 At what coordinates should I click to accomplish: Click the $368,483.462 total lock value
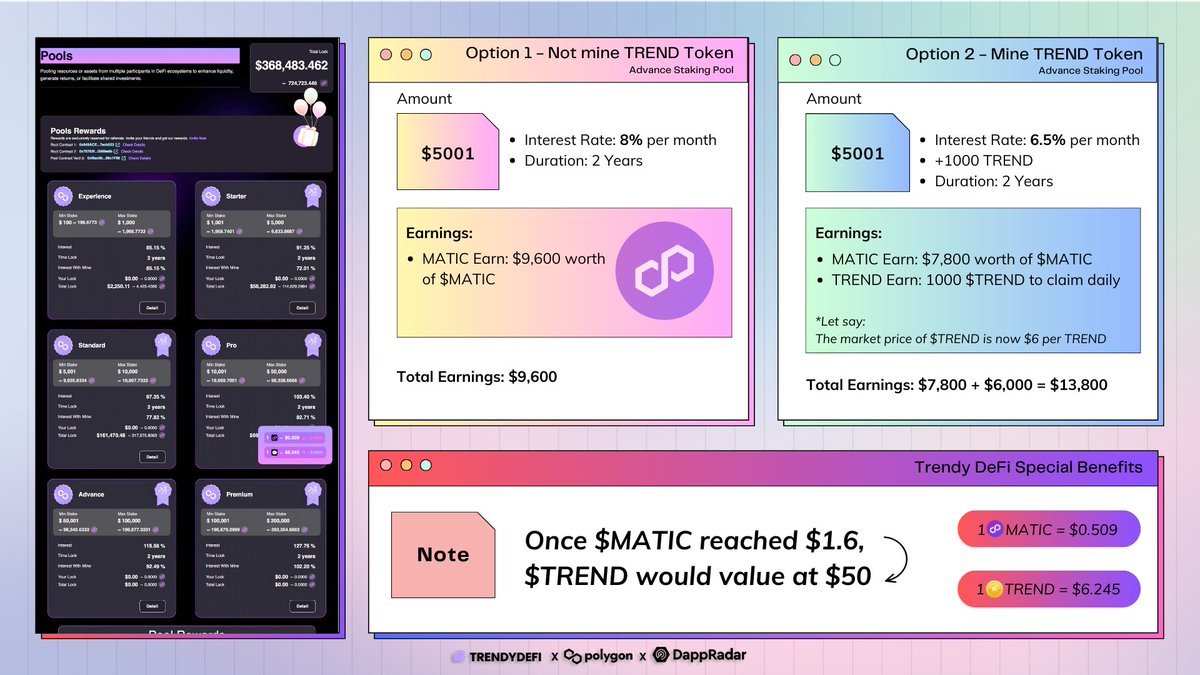tap(291, 65)
